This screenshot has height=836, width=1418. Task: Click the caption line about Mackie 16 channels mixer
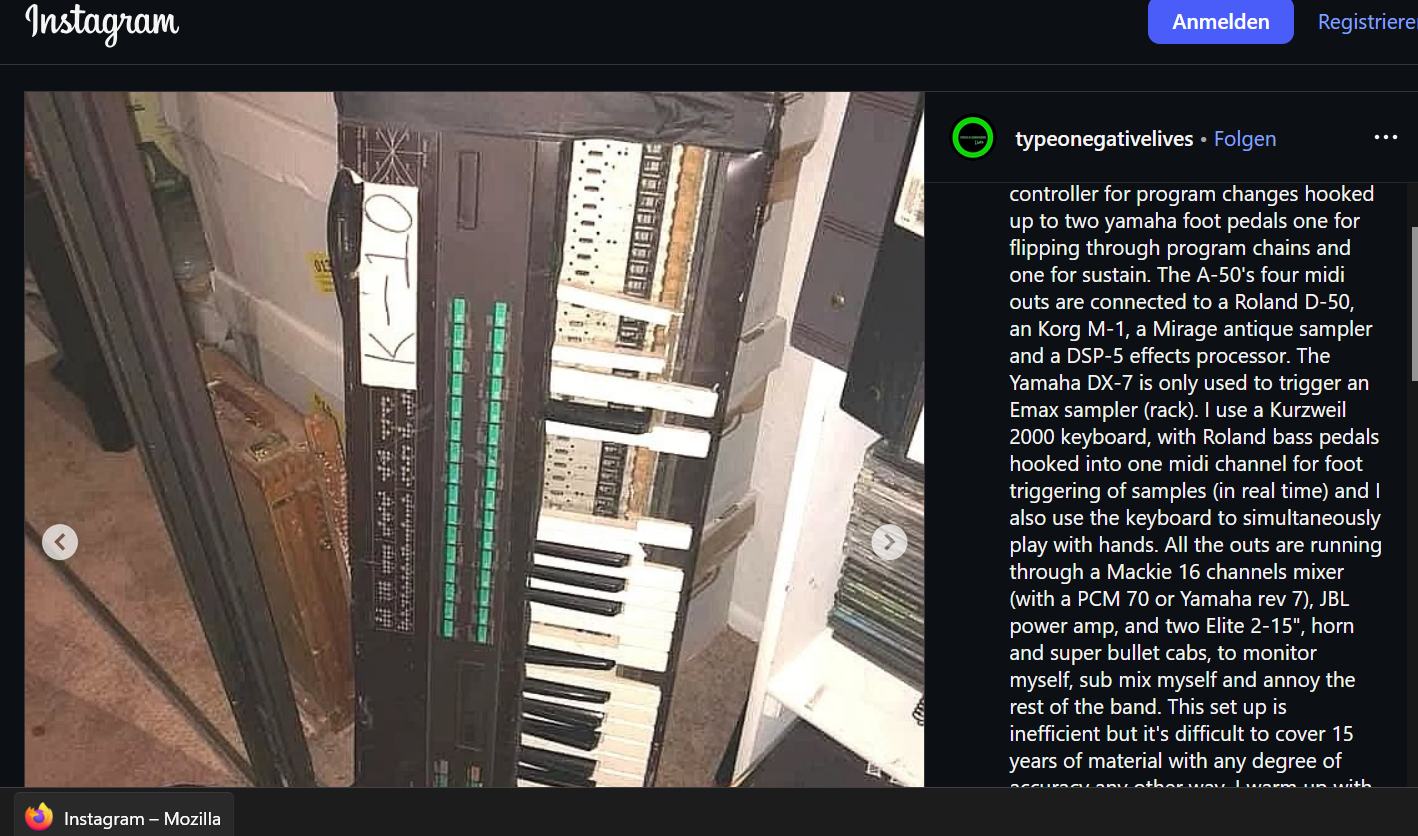[1177, 572]
